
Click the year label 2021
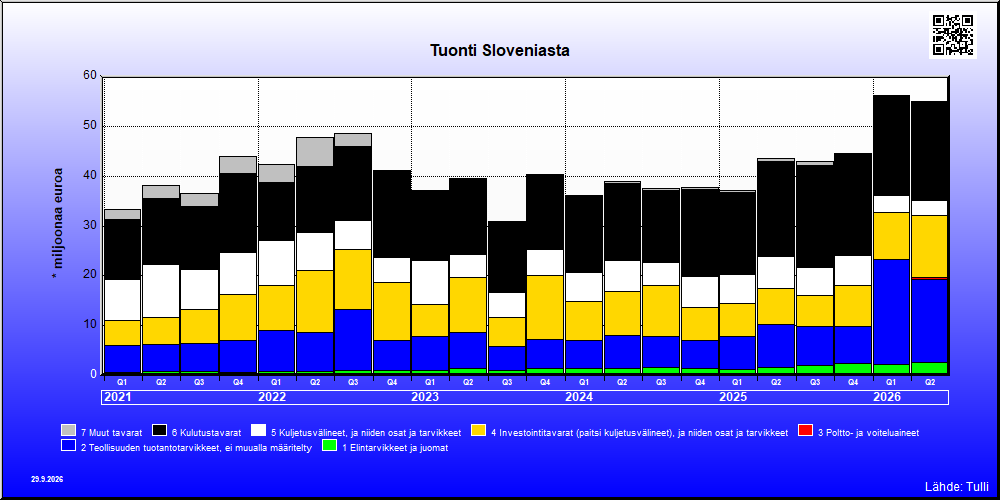coord(117,397)
